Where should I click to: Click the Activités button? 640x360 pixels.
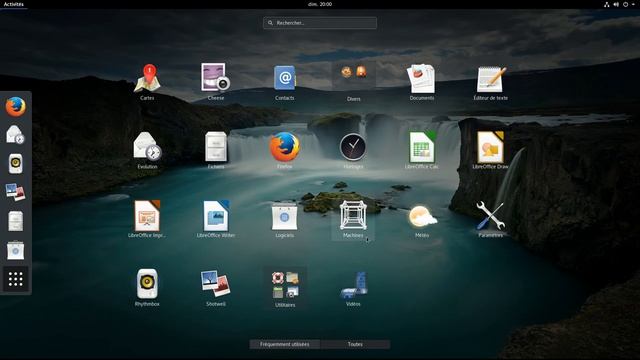13,4
